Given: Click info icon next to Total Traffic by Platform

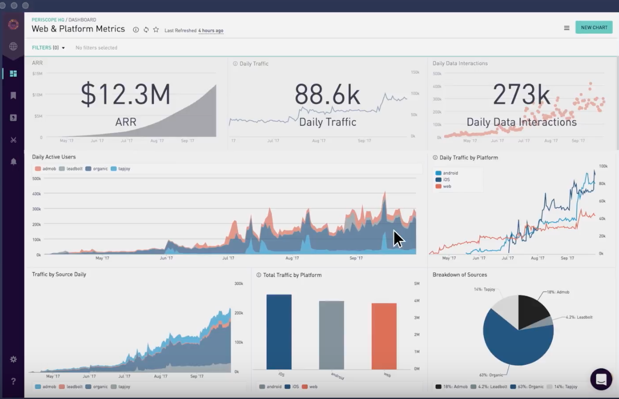Looking at the screenshot, I should [x=259, y=275].
